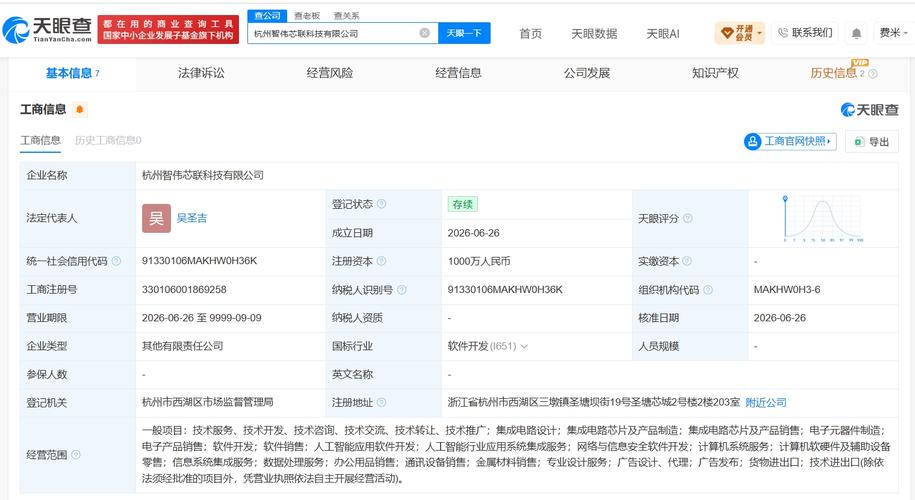The image size is (915, 500).
Task: Click registration number 330106001869258
Action: 184,289
